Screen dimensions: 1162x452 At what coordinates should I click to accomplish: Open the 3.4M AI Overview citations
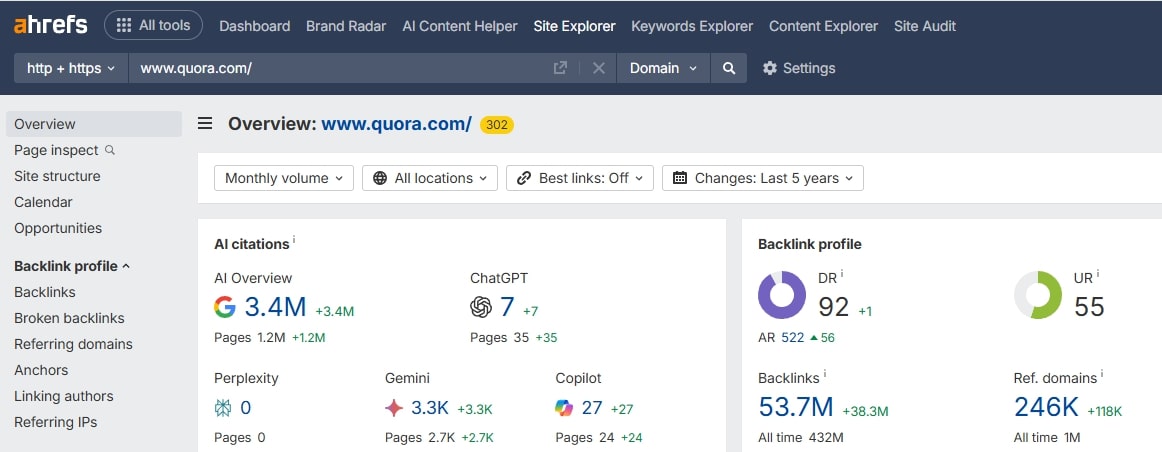276,307
